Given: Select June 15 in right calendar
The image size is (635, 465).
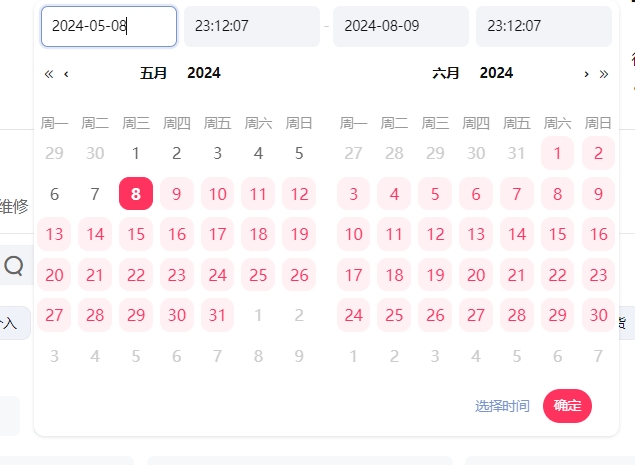Looking at the screenshot, I should point(558,234).
